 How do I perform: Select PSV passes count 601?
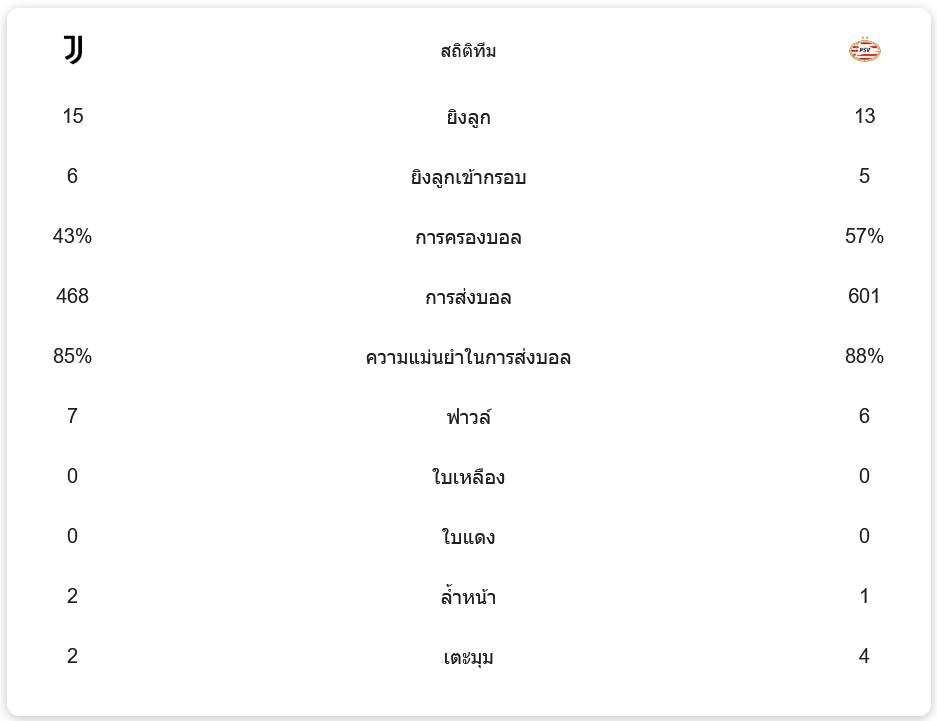(864, 296)
